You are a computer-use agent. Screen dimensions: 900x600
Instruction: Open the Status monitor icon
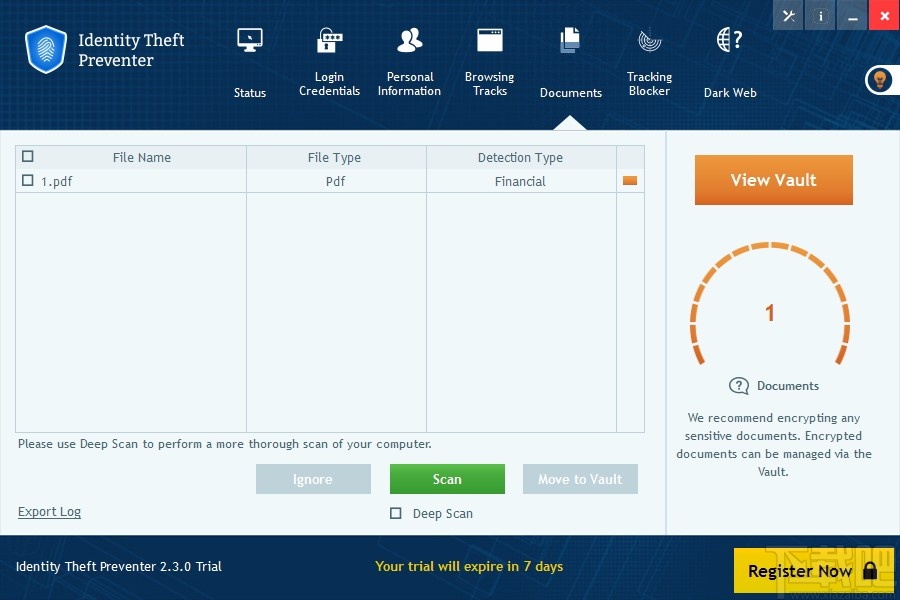250,40
